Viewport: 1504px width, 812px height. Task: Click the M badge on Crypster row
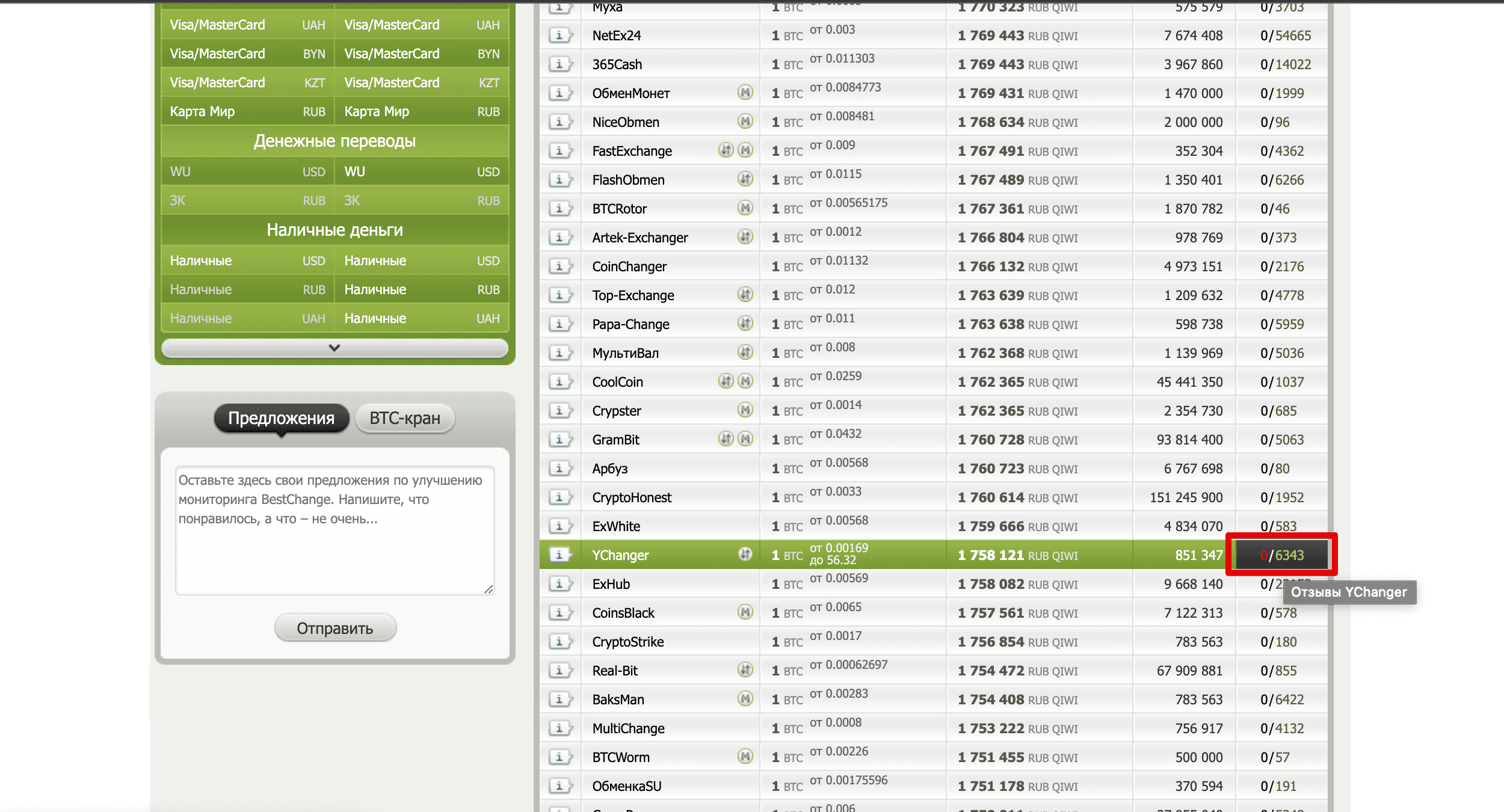745,410
